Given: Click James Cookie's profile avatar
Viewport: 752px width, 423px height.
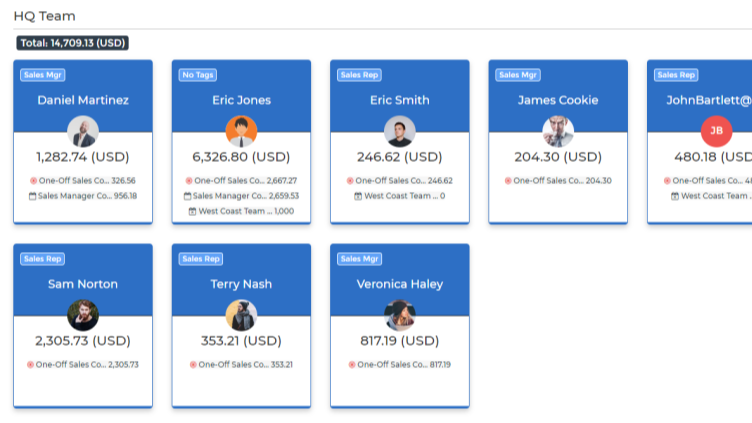Looking at the screenshot, I should tap(558, 131).
